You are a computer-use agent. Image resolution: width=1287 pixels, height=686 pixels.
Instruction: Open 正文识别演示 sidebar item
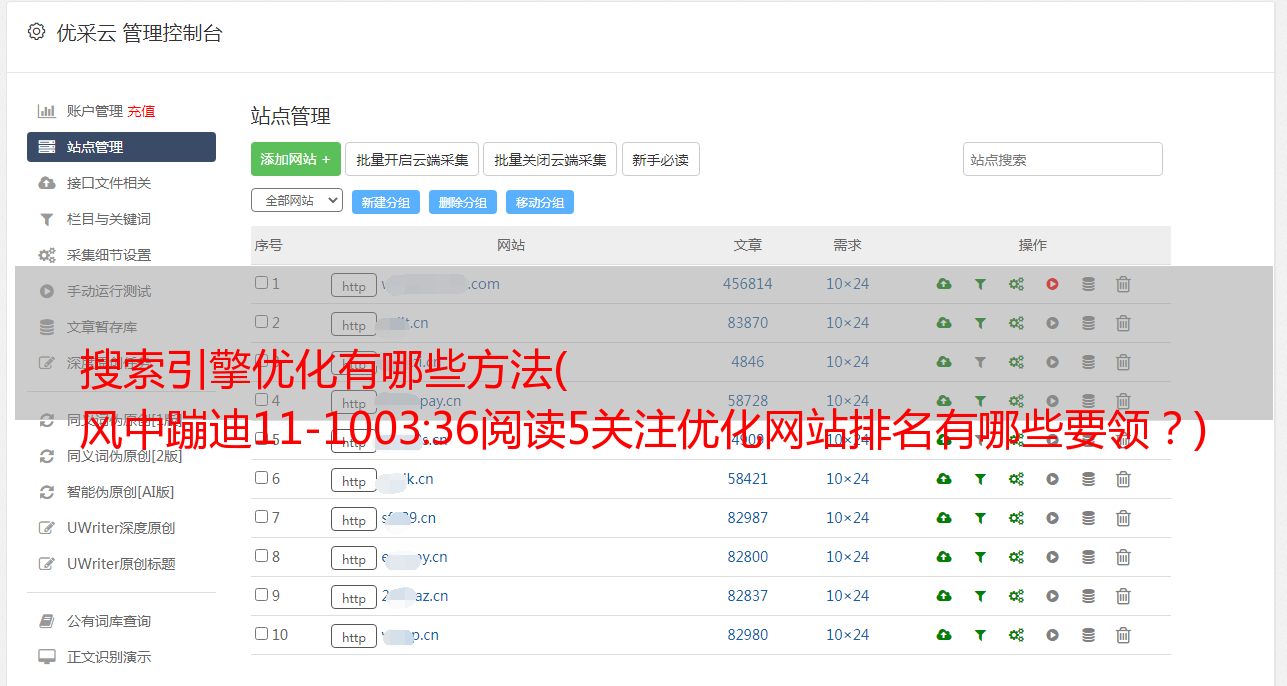click(x=109, y=657)
